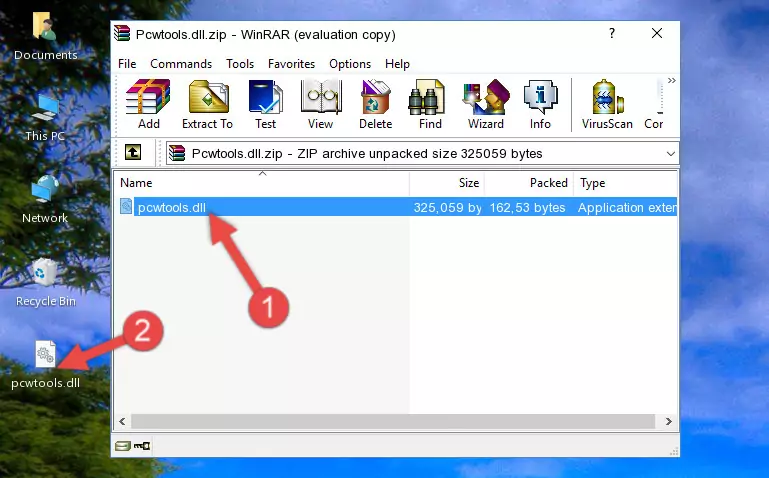This screenshot has width=769, height=478.
Task: Open the Find files tool
Action: pyautogui.click(x=430, y=104)
